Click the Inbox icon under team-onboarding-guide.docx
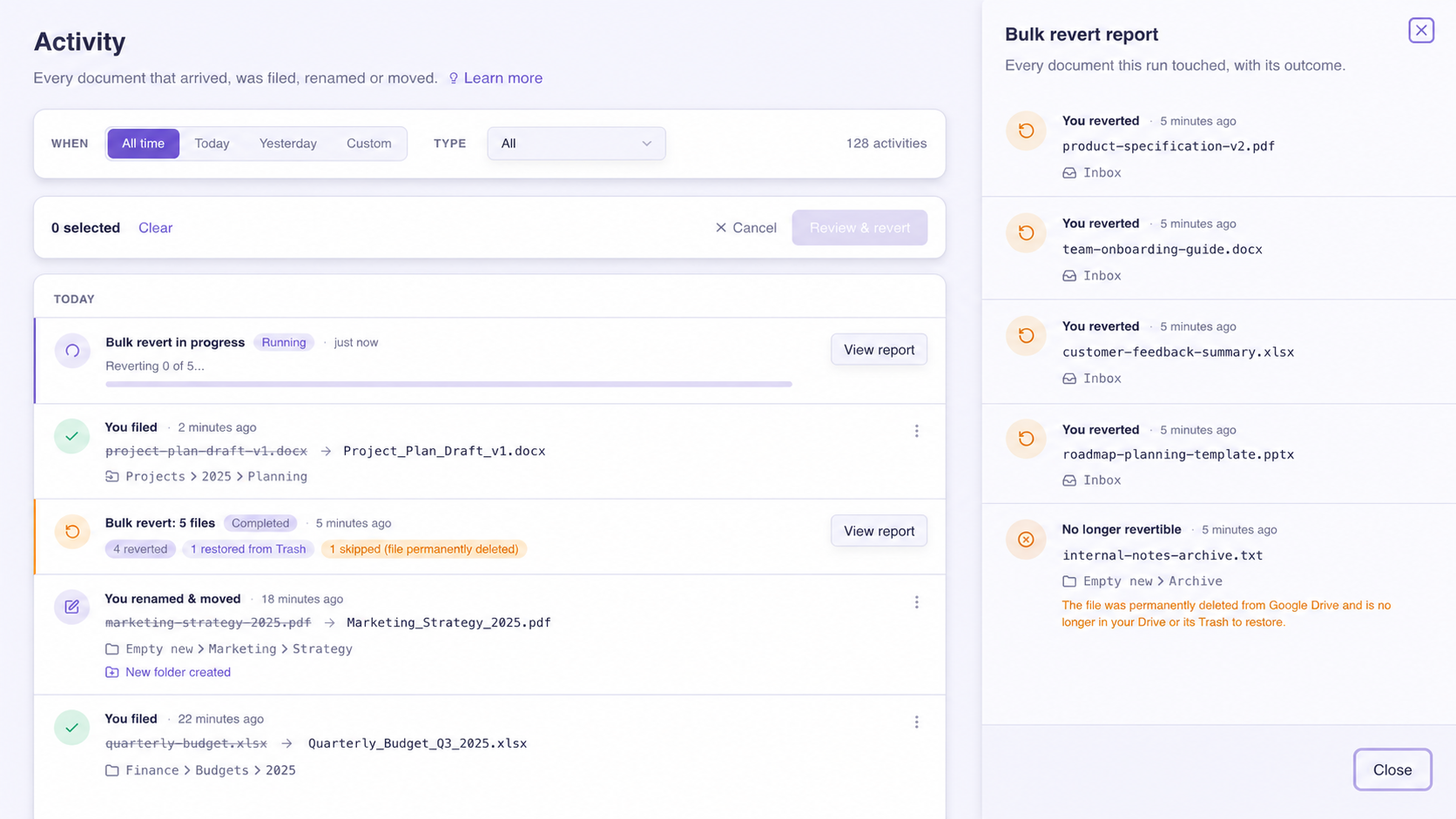The width and height of the screenshot is (1456, 819). (x=1069, y=276)
